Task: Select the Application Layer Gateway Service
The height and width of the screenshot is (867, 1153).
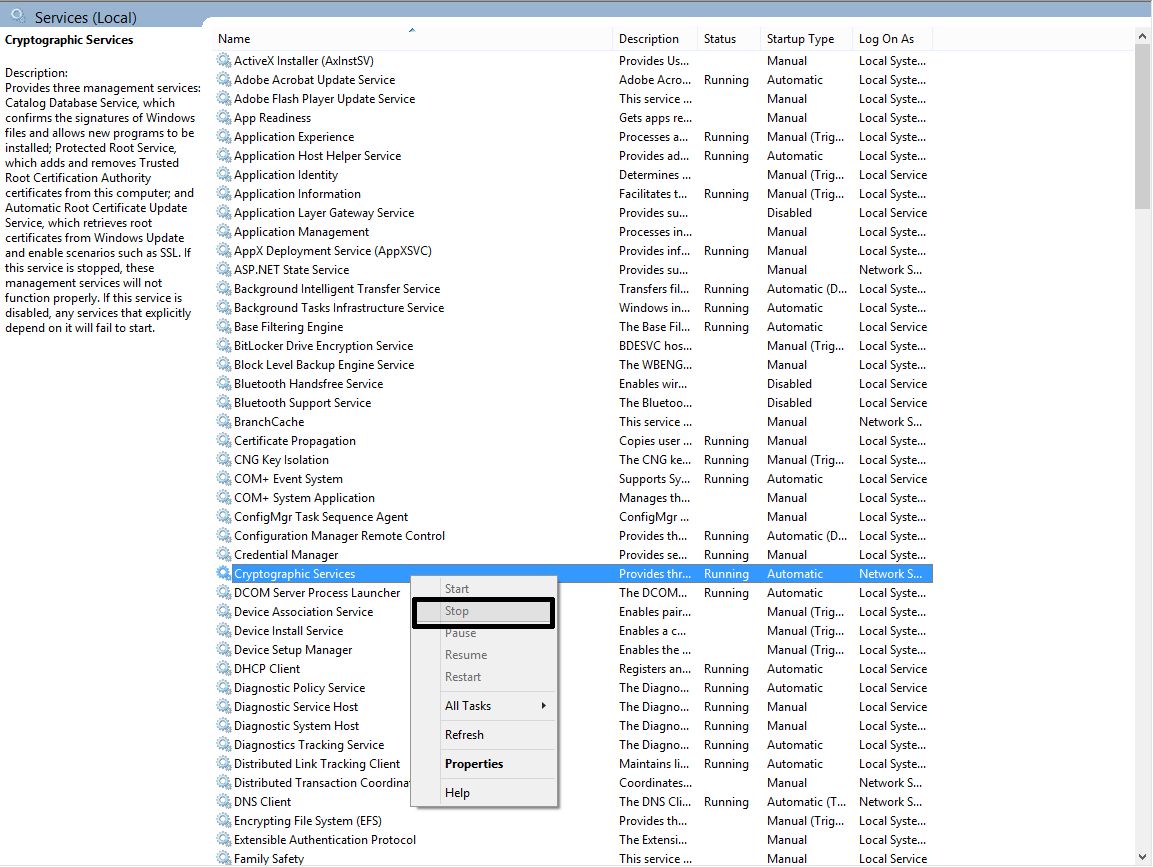Action: pyautogui.click(x=574, y=213)
